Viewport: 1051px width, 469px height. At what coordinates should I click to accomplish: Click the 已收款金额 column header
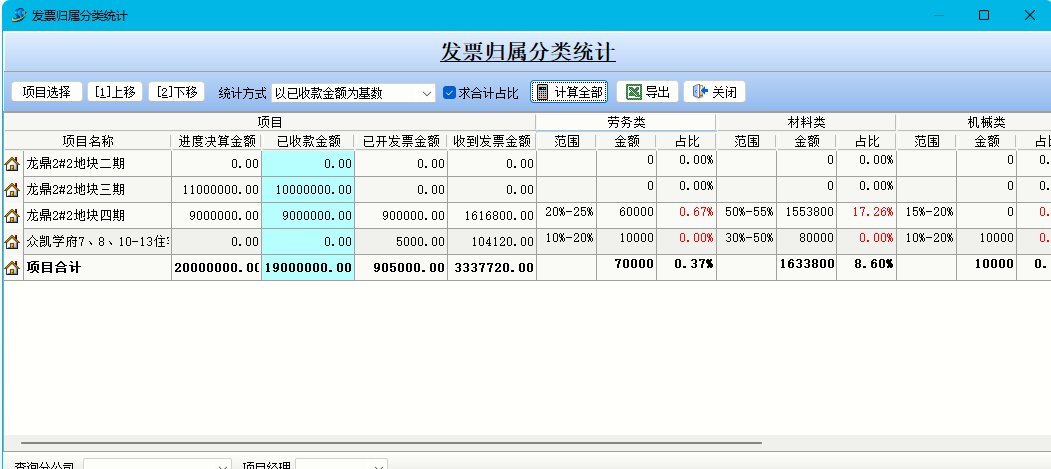pyautogui.click(x=307, y=141)
